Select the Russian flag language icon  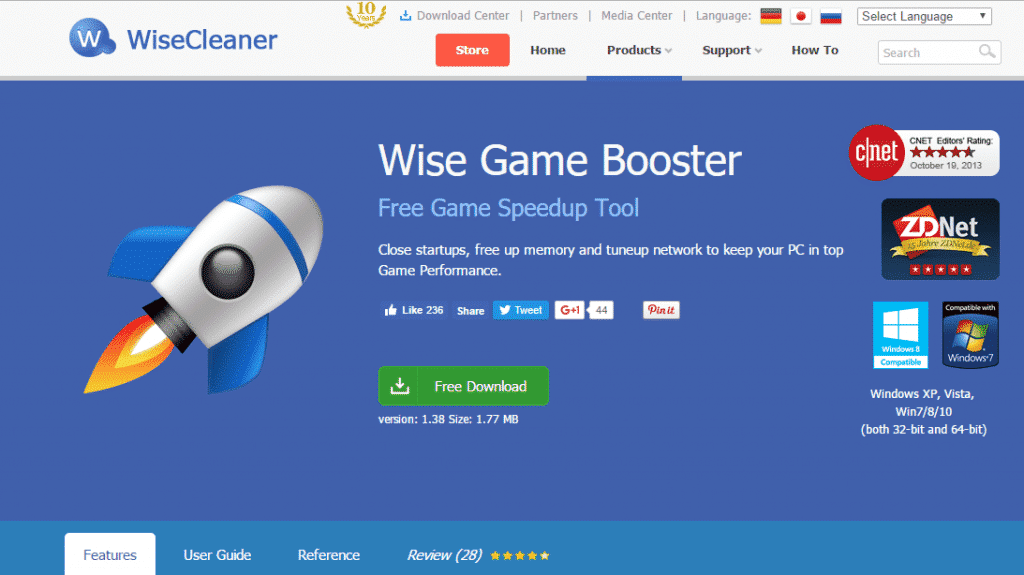(x=831, y=16)
